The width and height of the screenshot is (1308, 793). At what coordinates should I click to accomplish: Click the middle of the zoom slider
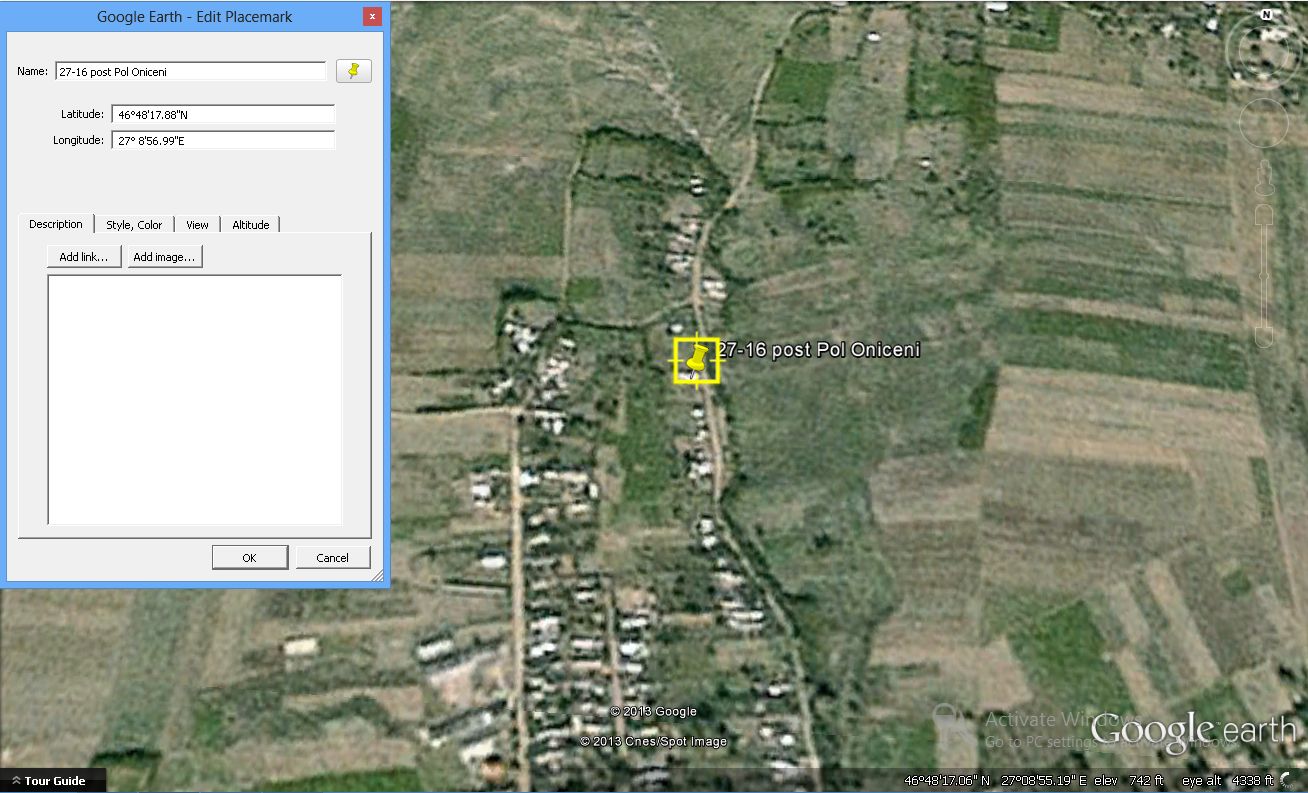click(1264, 275)
